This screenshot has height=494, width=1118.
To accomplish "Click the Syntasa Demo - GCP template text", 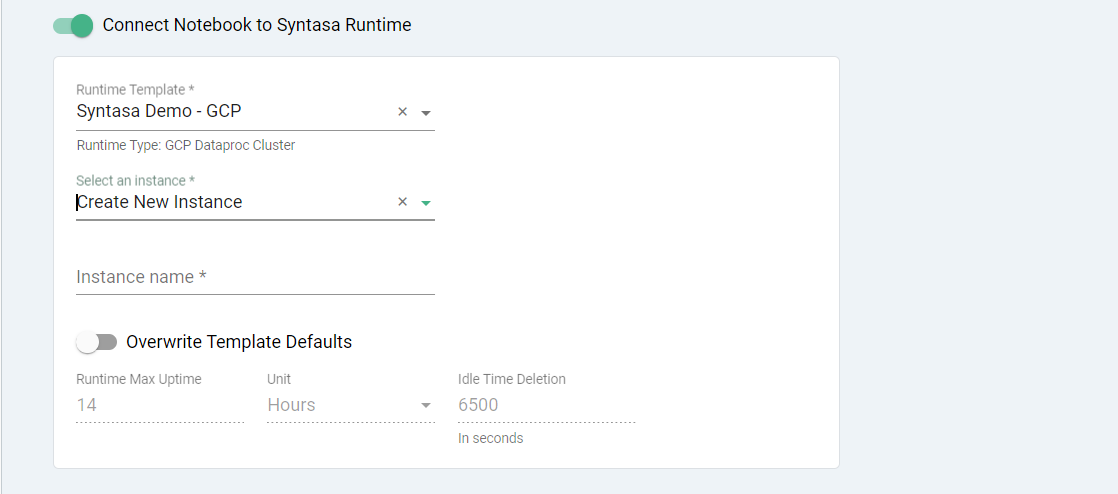I will pos(159,111).
